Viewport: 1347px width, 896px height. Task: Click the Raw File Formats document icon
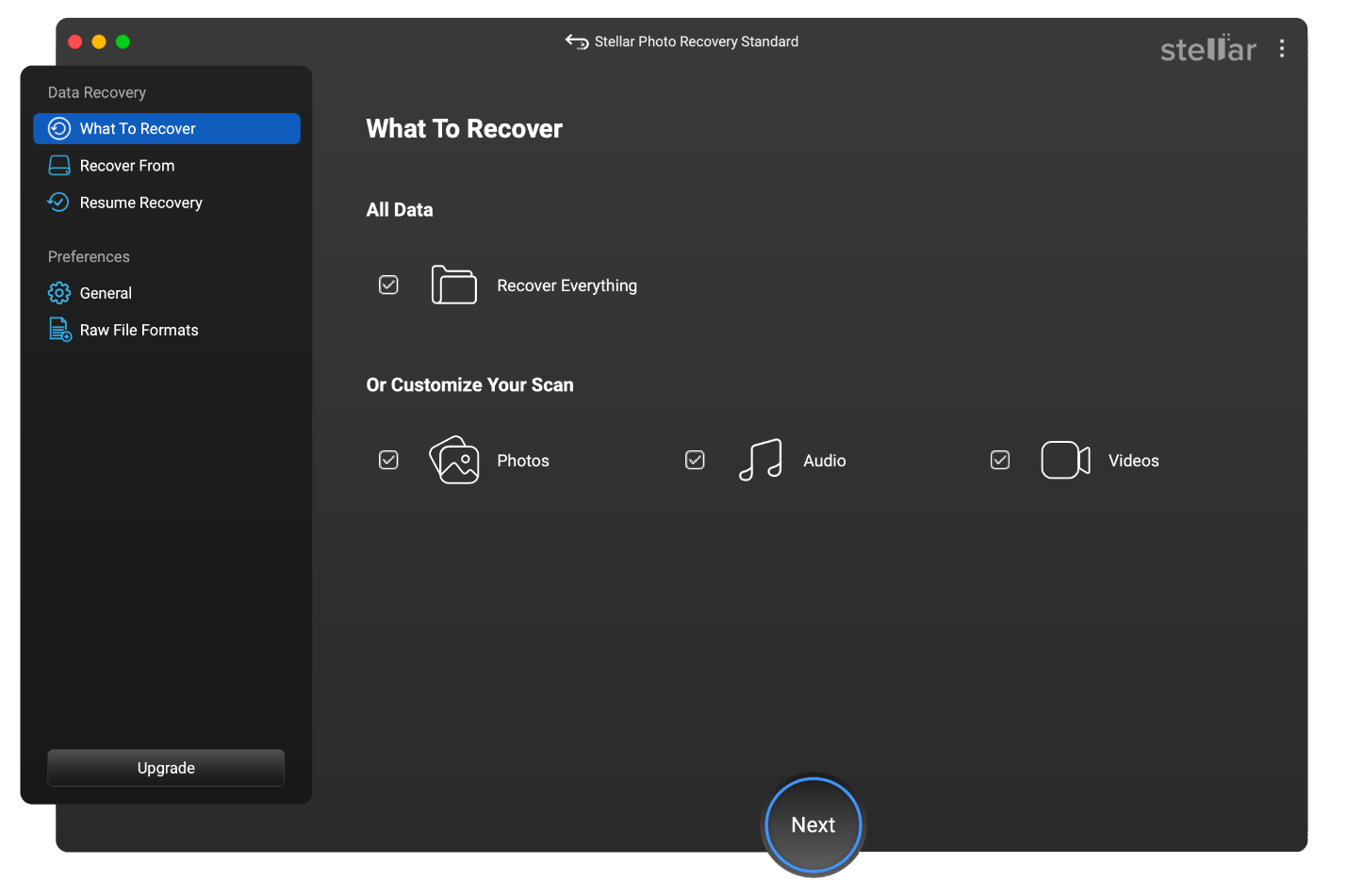[59, 330]
